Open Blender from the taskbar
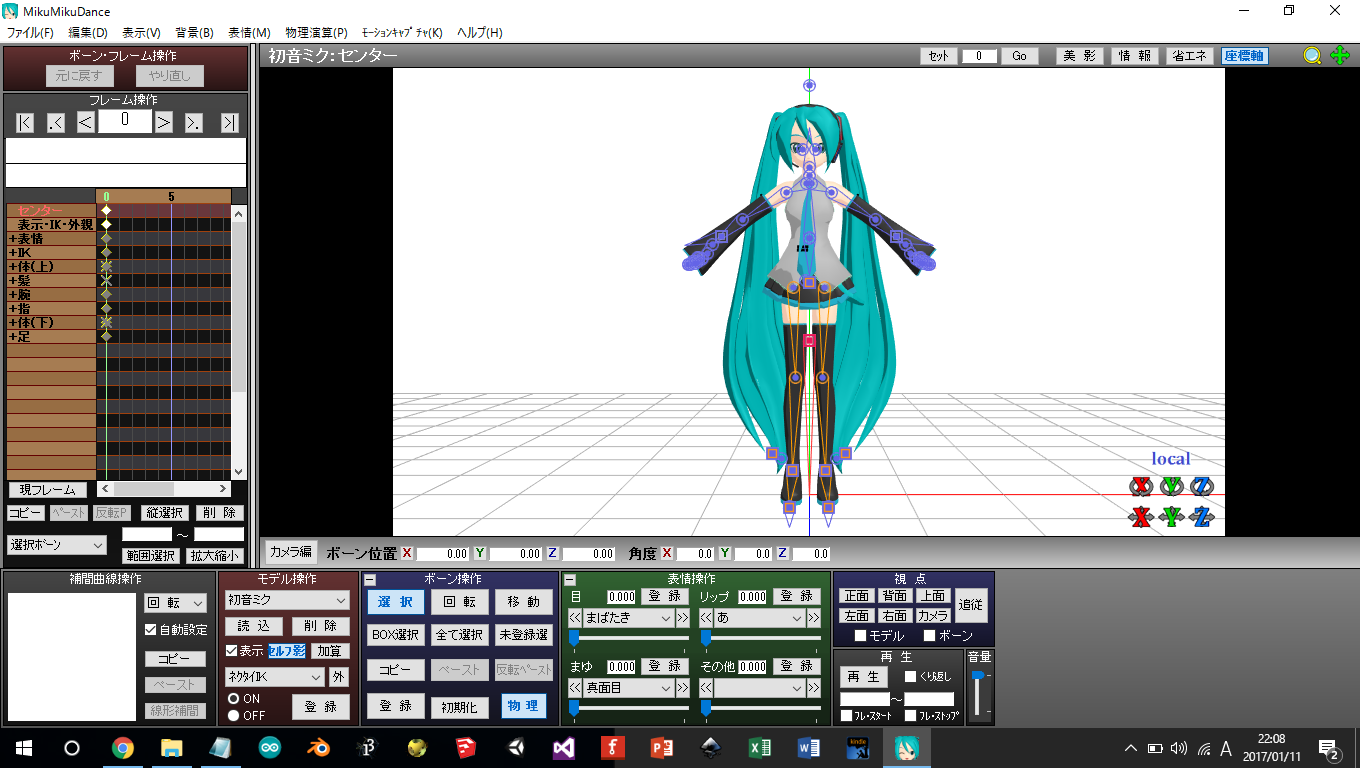The width and height of the screenshot is (1360, 768). (x=319, y=747)
